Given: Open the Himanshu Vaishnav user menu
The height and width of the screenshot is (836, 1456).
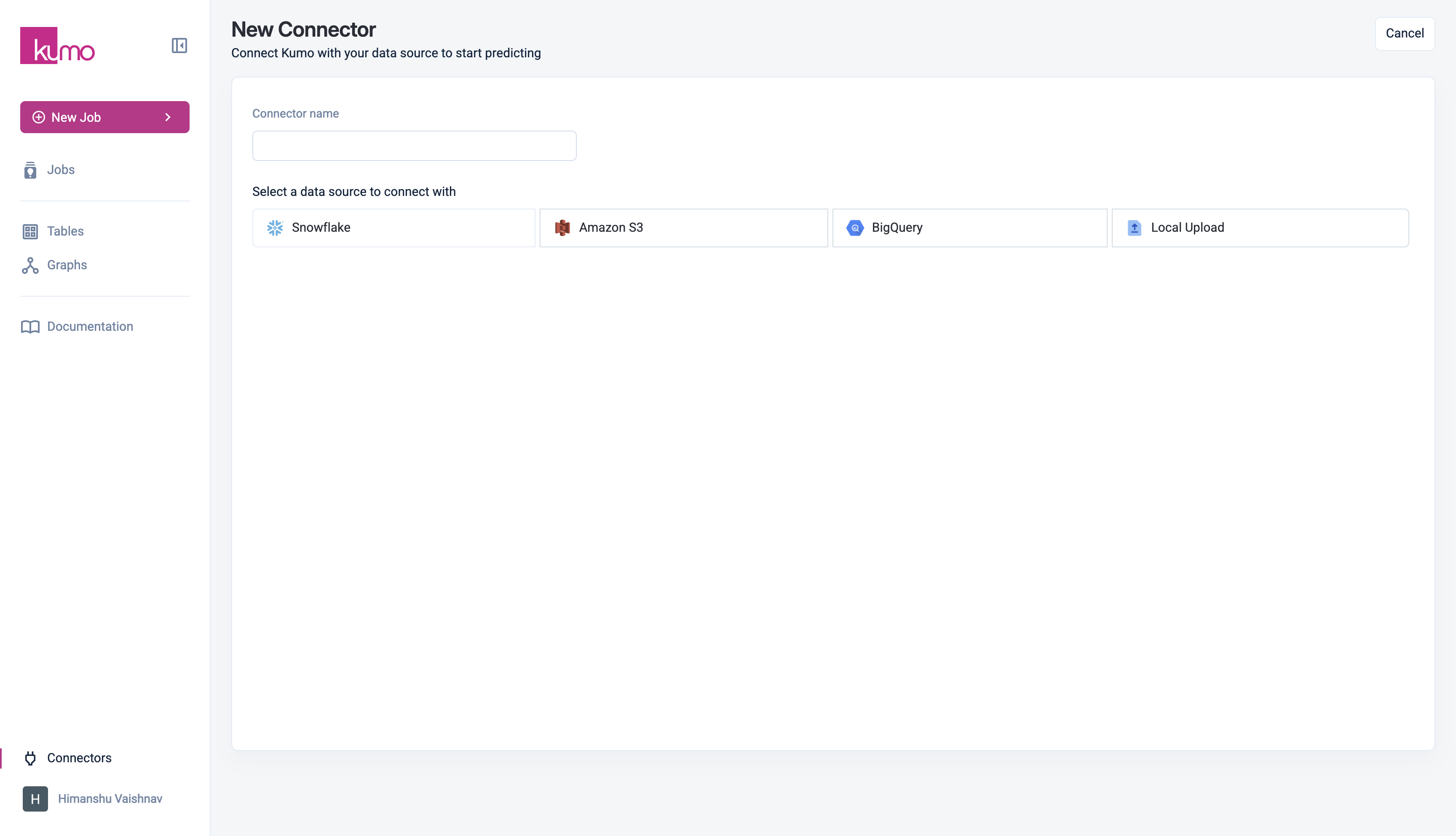Looking at the screenshot, I should click(110, 798).
